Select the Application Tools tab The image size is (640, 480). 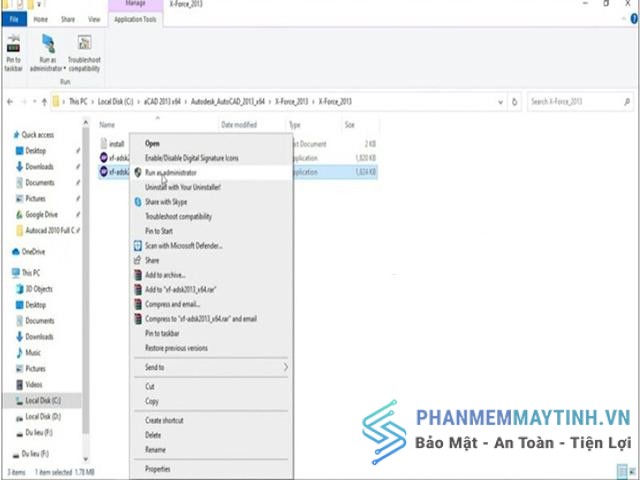click(x=135, y=19)
